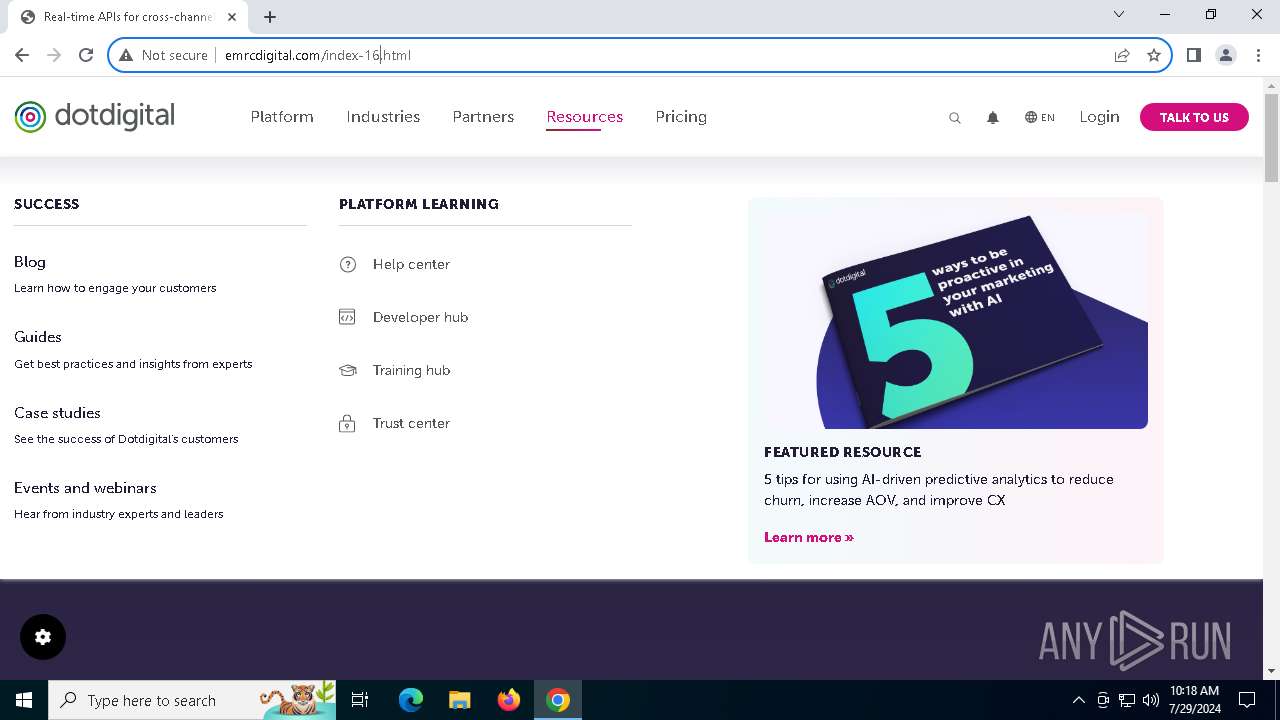Open the featured resource book thumbnail
This screenshot has width=1280, height=720.
[956, 321]
